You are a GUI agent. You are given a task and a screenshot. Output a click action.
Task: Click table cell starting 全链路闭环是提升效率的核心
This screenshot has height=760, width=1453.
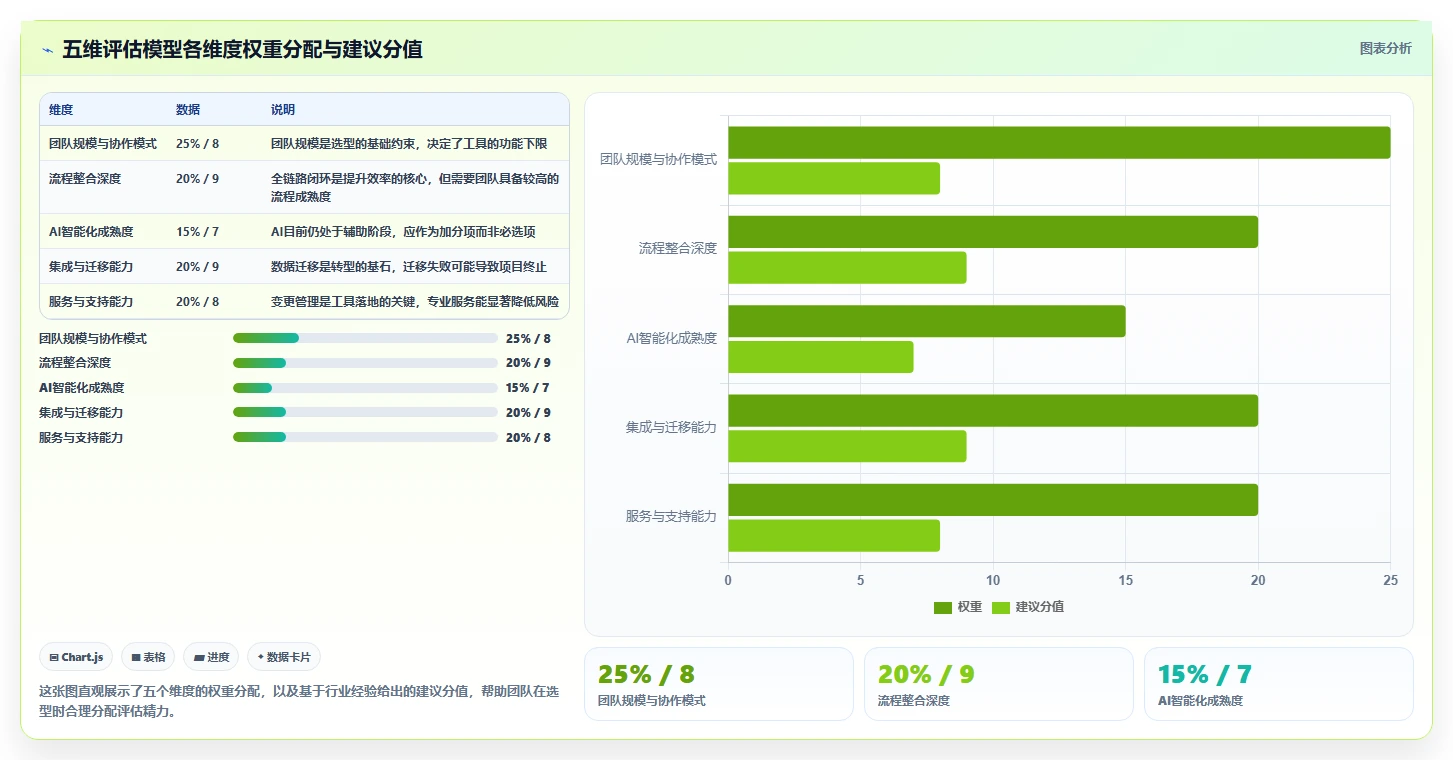tap(415, 188)
